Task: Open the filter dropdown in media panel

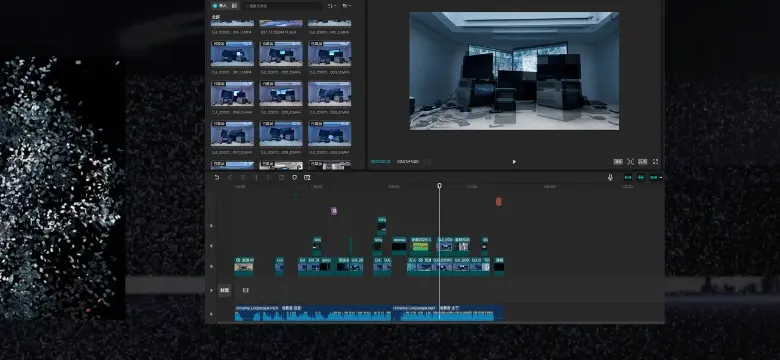Action: click(346, 6)
